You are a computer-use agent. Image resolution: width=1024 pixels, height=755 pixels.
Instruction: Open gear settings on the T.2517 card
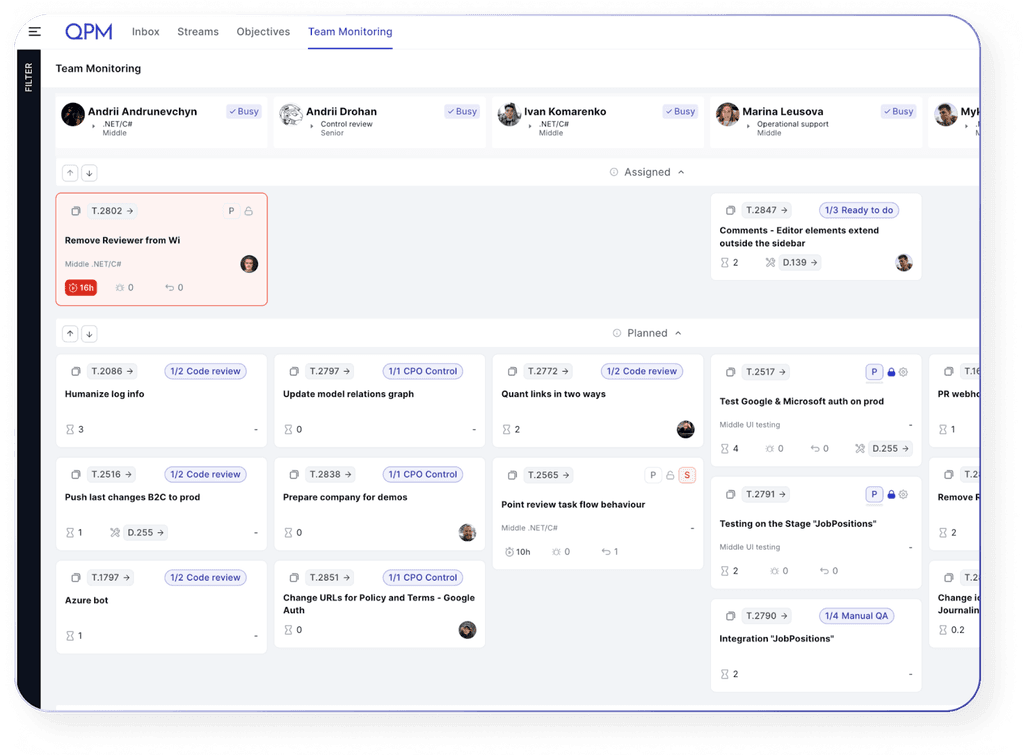[903, 372]
